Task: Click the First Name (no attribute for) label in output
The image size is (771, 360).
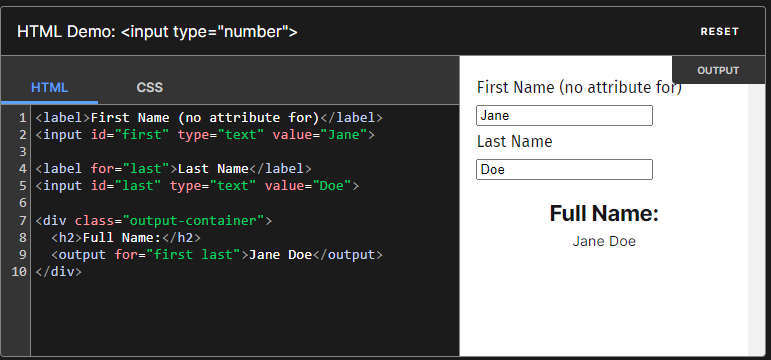Action: point(579,88)
